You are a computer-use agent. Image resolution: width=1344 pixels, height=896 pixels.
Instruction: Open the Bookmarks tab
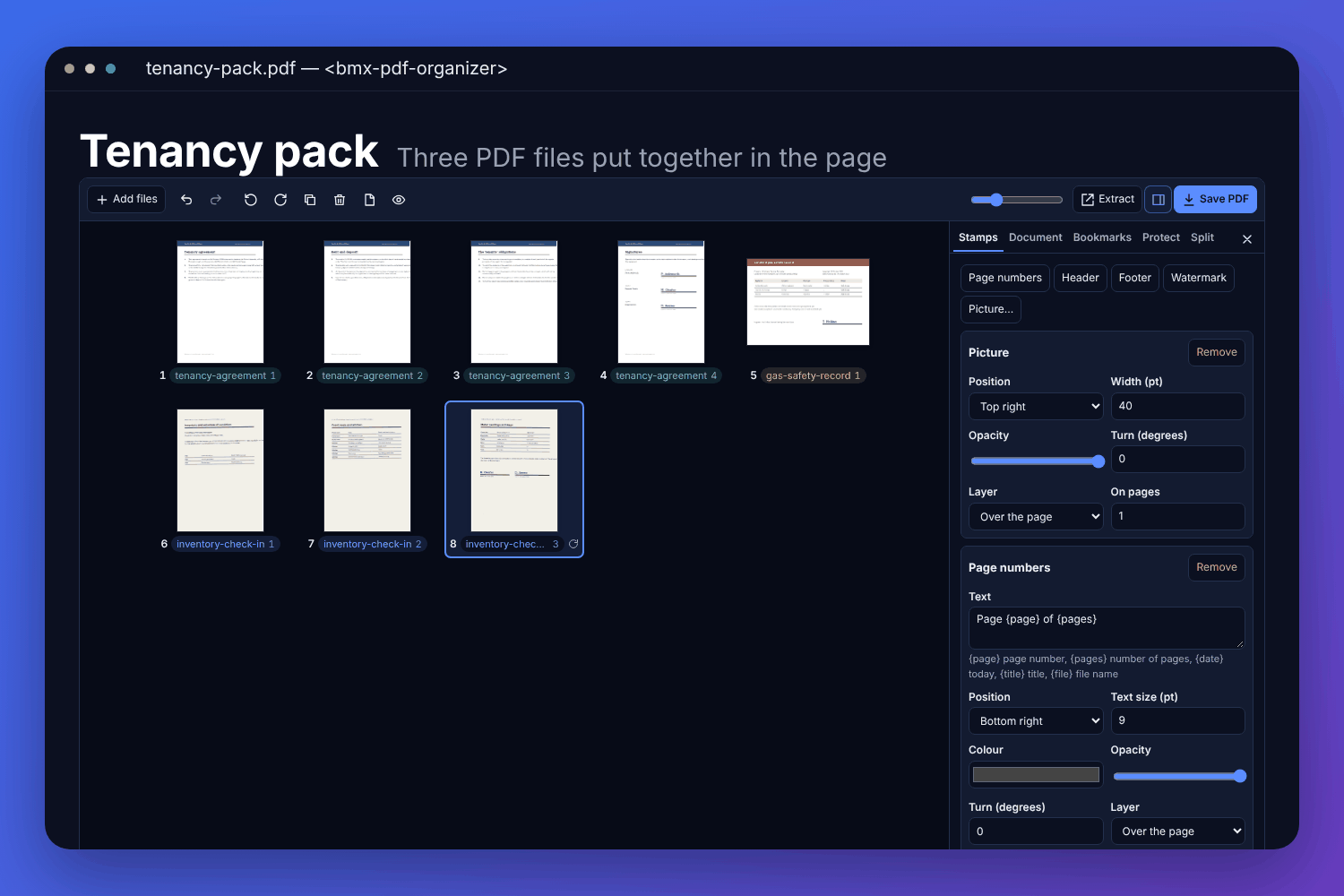(1102, 237)
